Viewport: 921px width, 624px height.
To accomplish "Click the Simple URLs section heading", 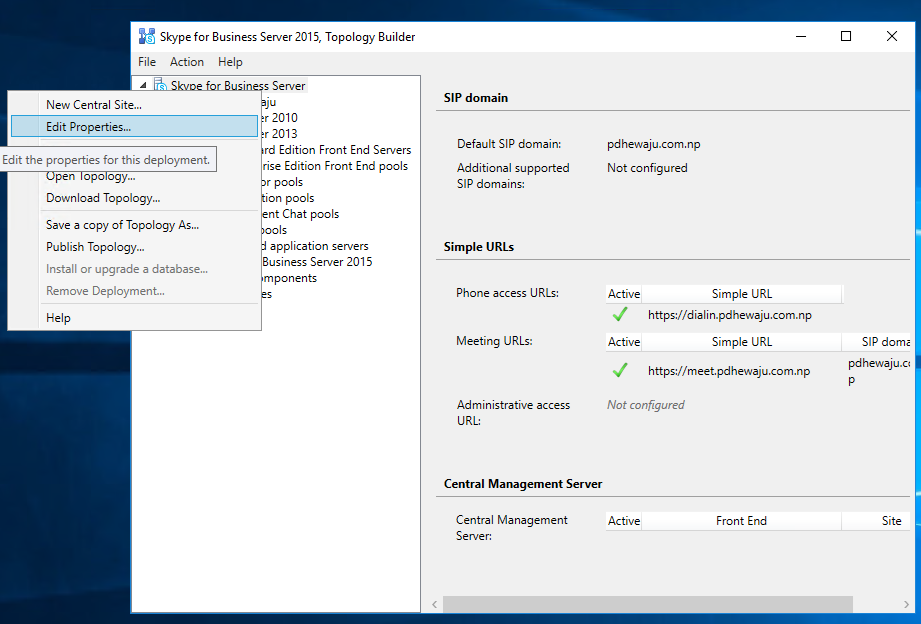I will [x=479, y=247].
